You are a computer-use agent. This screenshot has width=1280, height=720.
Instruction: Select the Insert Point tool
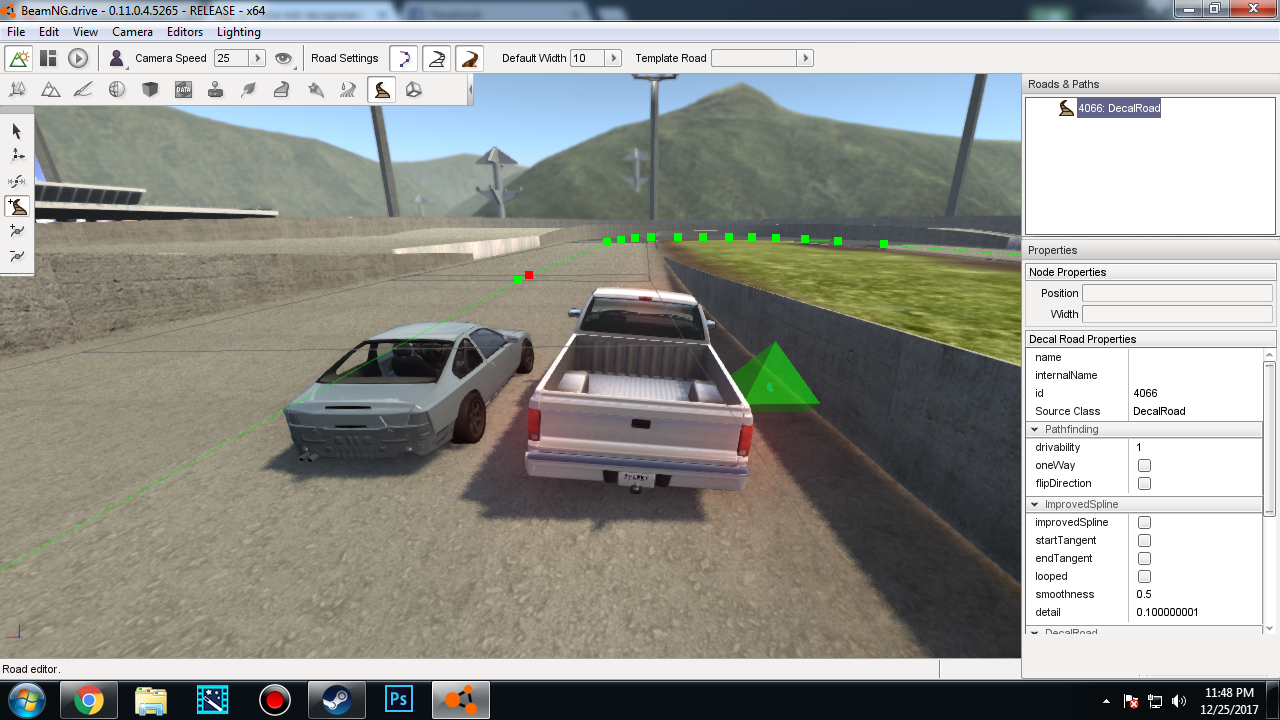17,231
